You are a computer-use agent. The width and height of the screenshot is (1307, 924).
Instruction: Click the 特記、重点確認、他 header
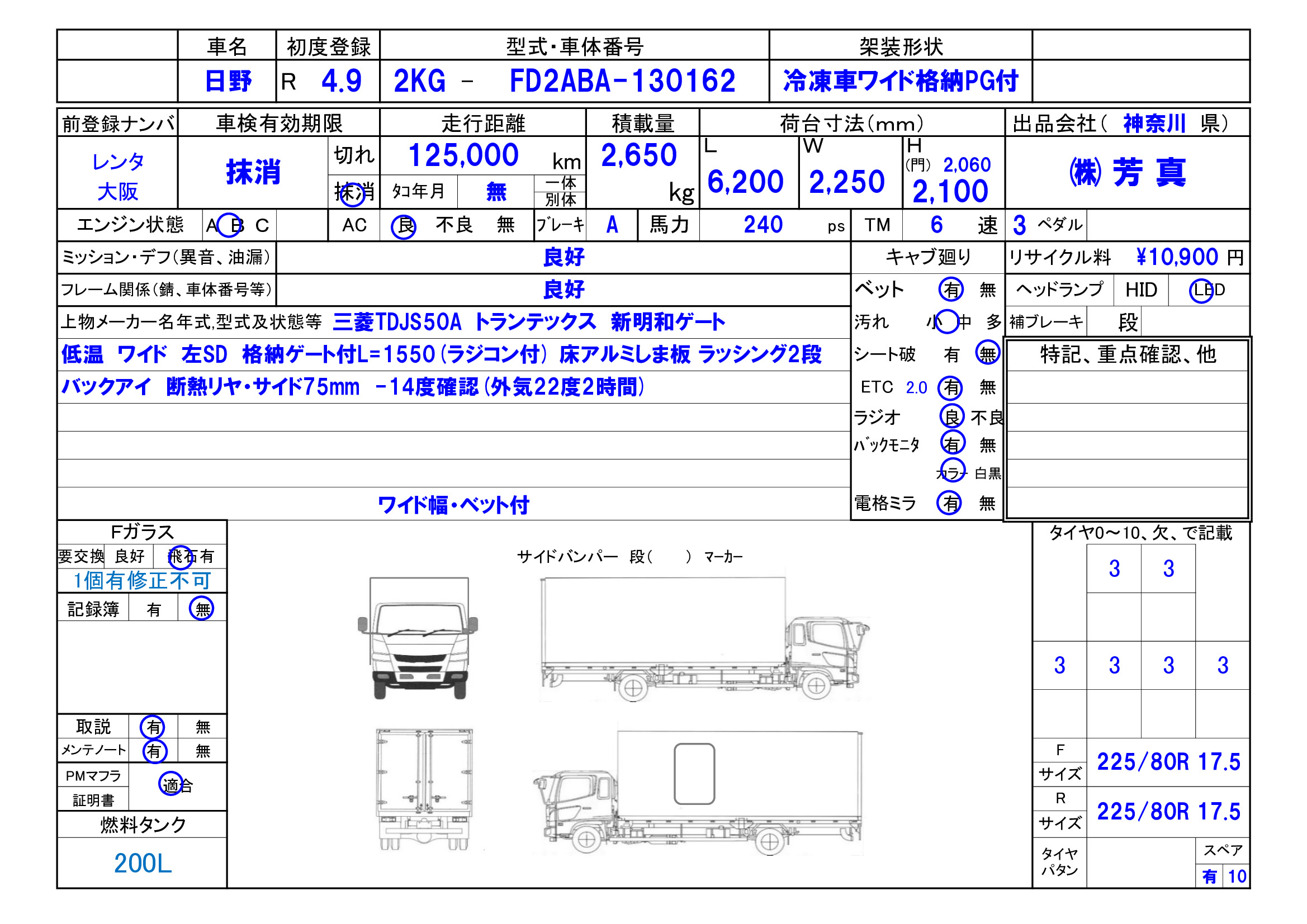coord(1128,355)
